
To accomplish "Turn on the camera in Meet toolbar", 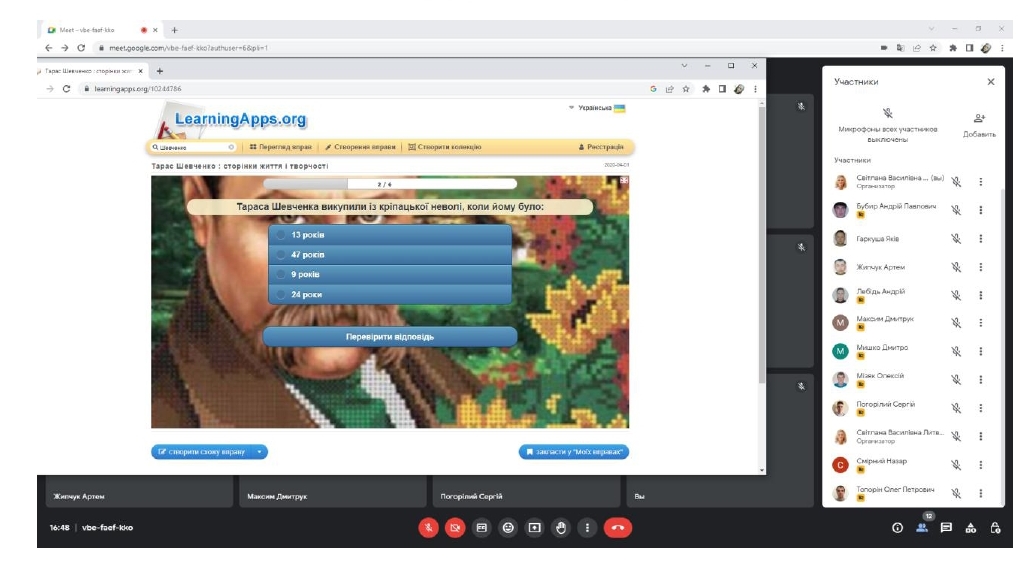I will pyautogui.click(x=455, y=528).
